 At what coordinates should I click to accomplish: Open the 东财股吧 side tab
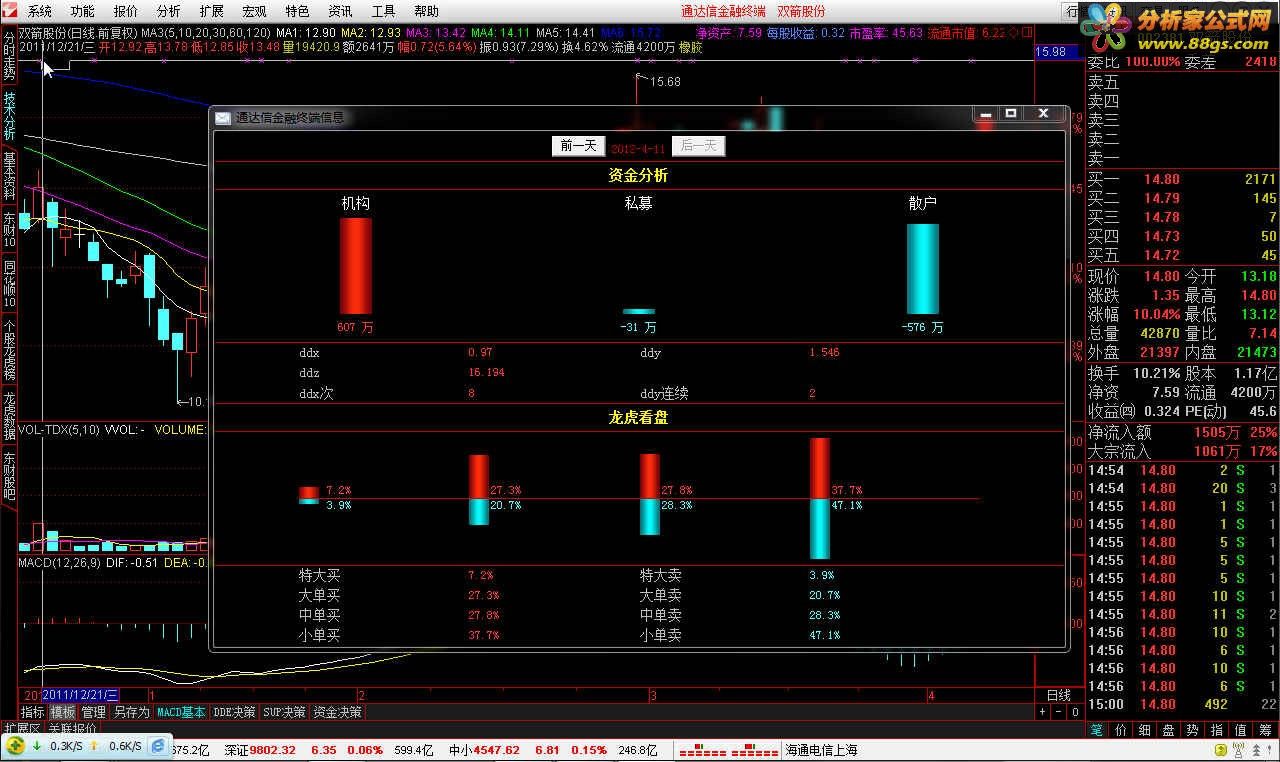coord(9,474)
